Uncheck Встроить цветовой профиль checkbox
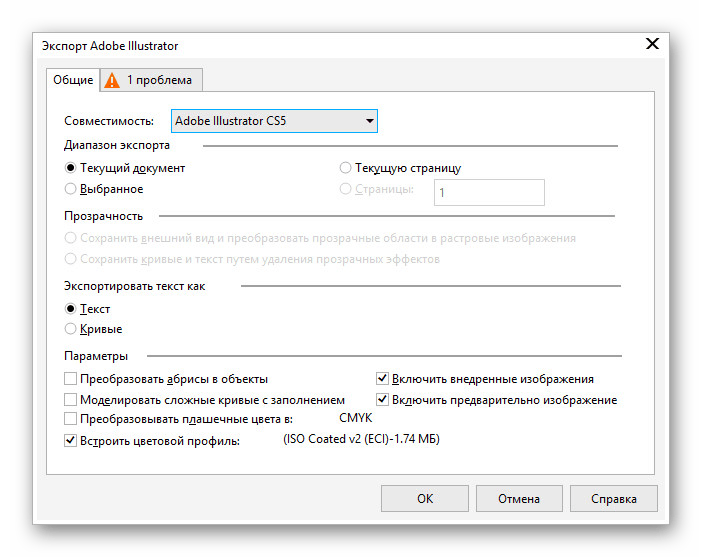This screenshot has height=557, width=702. click(70, 441)
